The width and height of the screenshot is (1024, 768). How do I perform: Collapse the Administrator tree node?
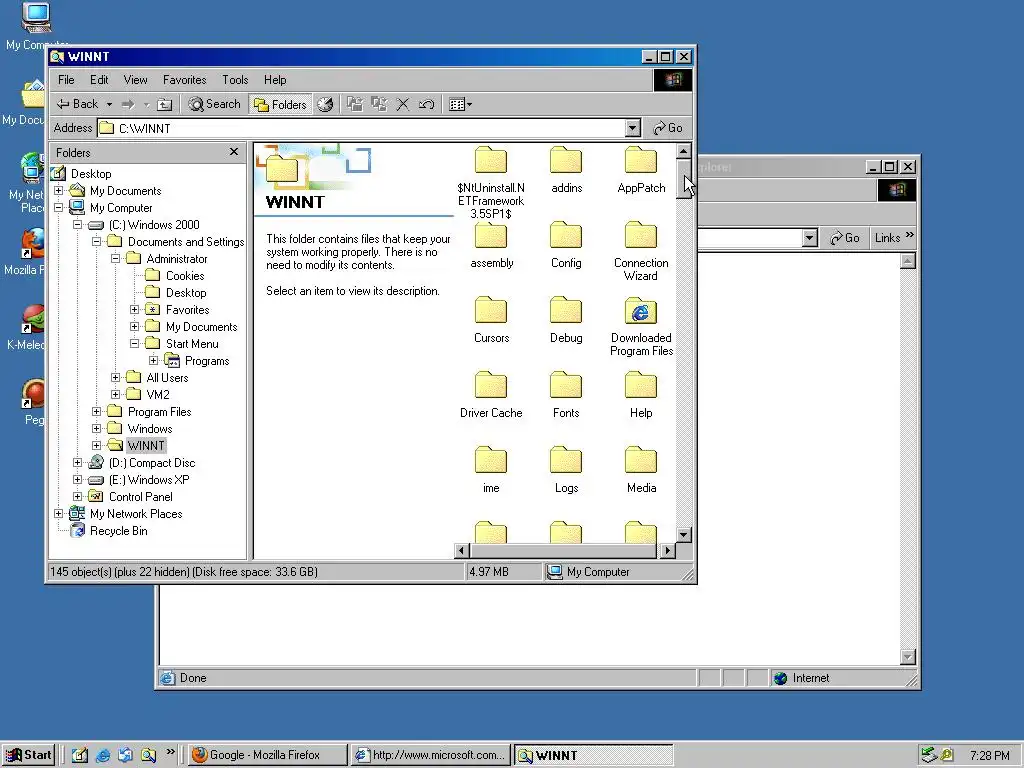coord(115,259)
